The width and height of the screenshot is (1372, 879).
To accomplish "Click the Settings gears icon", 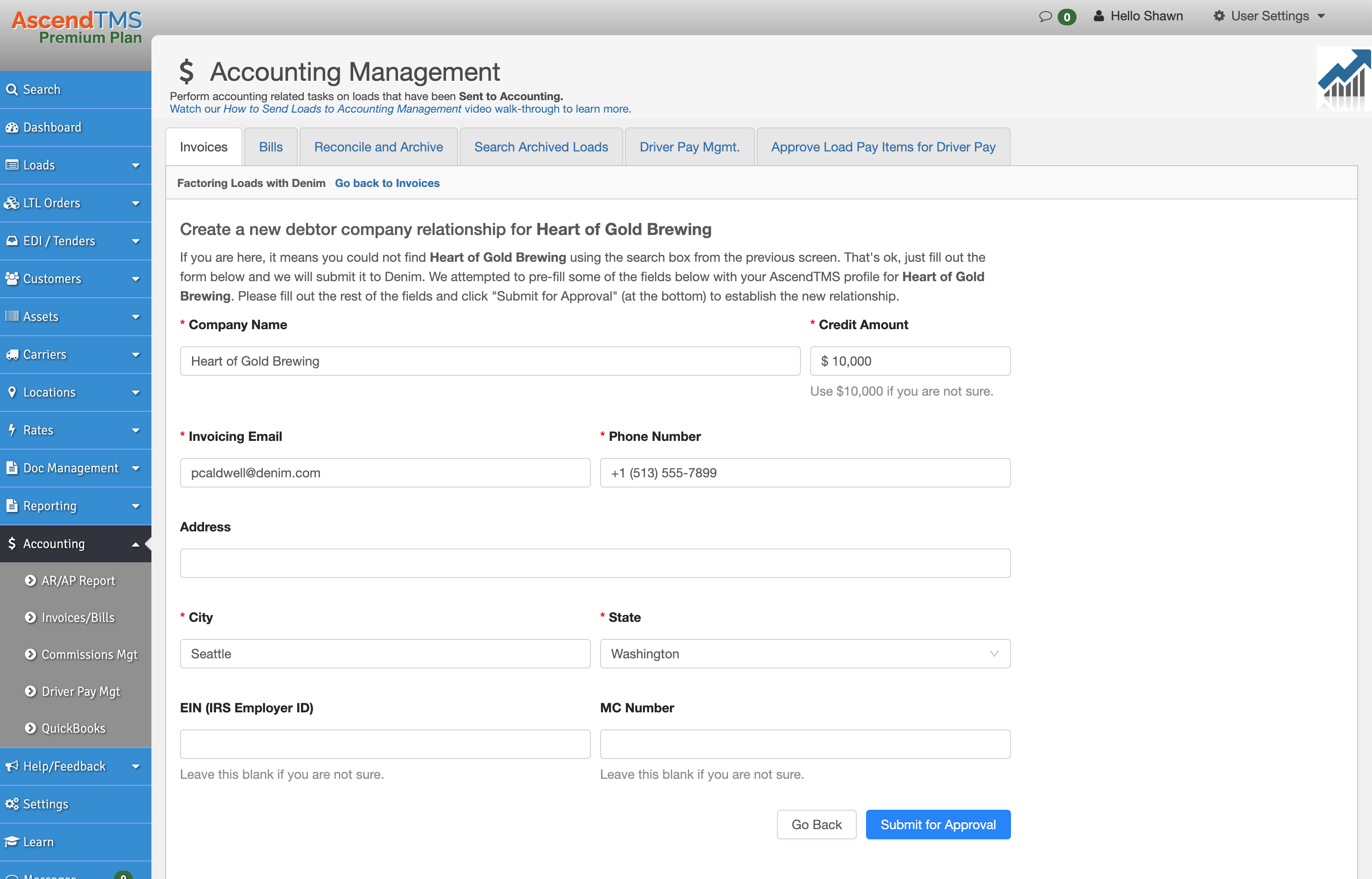I will coord(12,804).
